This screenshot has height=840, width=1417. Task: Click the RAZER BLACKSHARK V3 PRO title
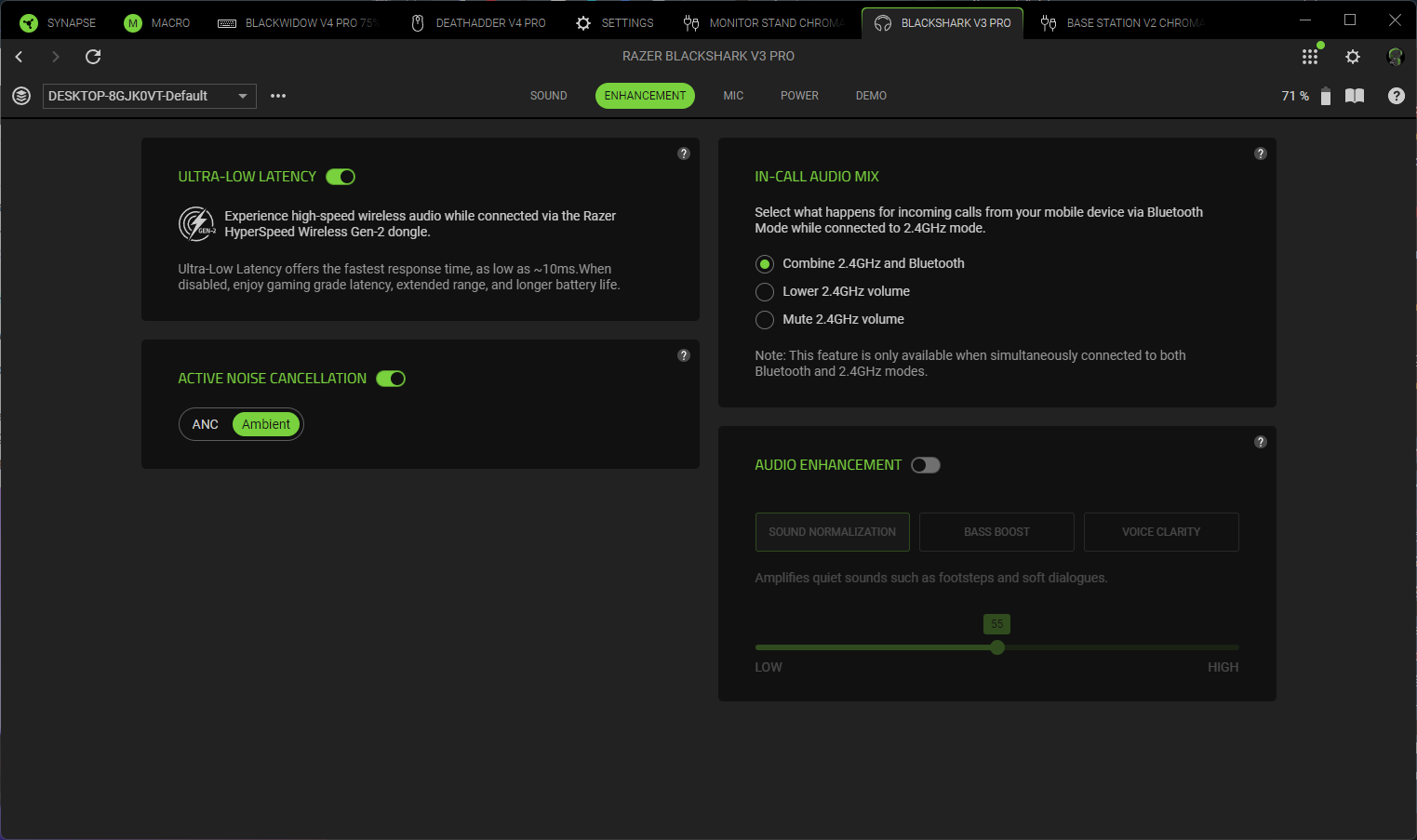[x=708, y=56]
